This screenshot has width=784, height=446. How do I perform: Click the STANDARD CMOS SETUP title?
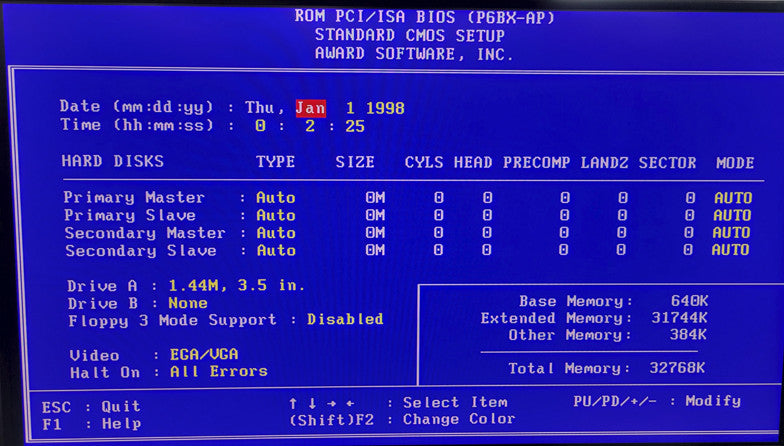tap(410, 36)
